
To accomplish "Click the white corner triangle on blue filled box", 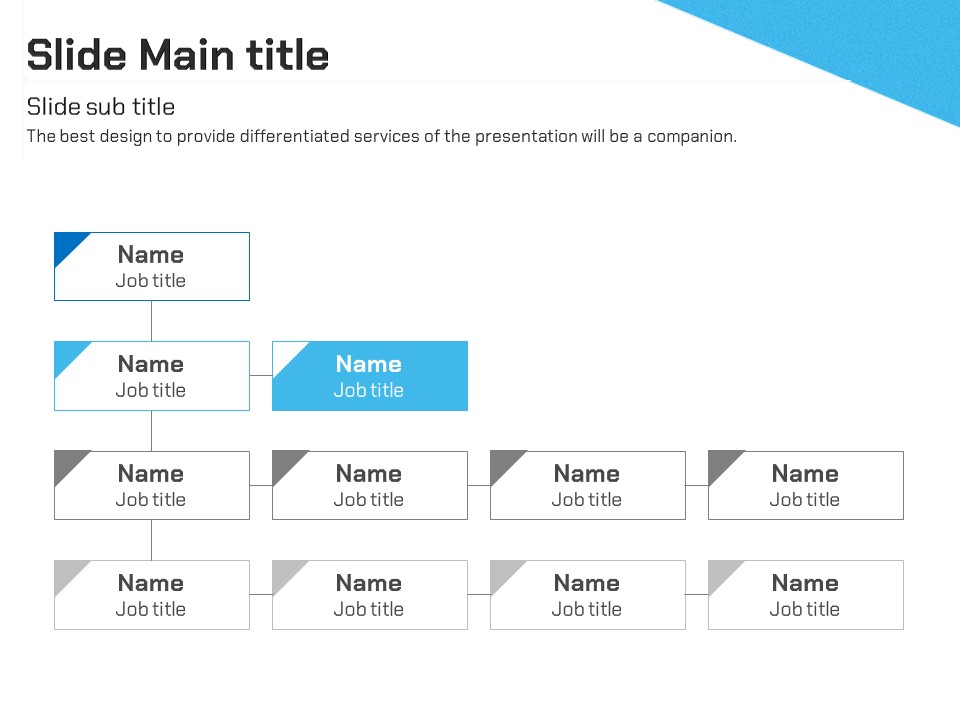I will (x=285, y=354).
